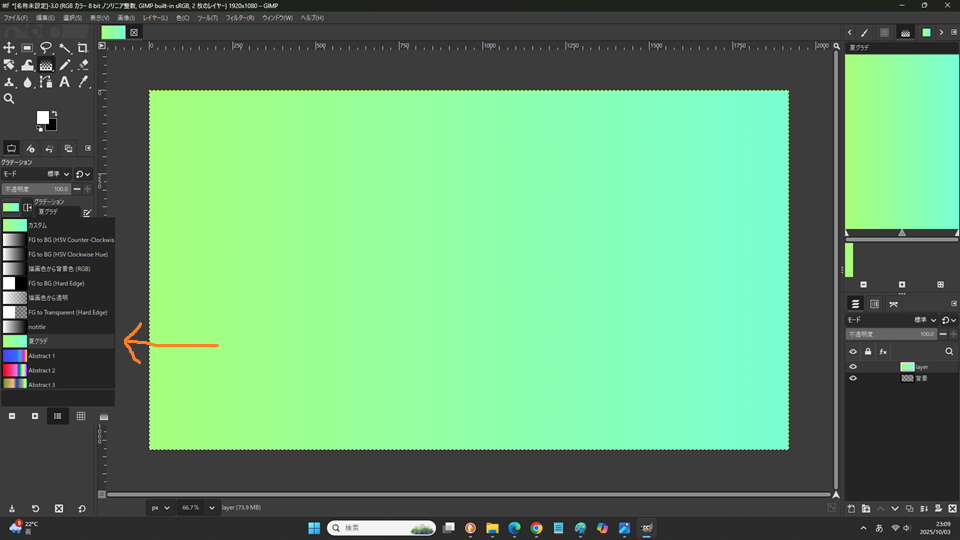Switch gradient list to grid view
Screen dimensions: 960x540
click(81, 416)
